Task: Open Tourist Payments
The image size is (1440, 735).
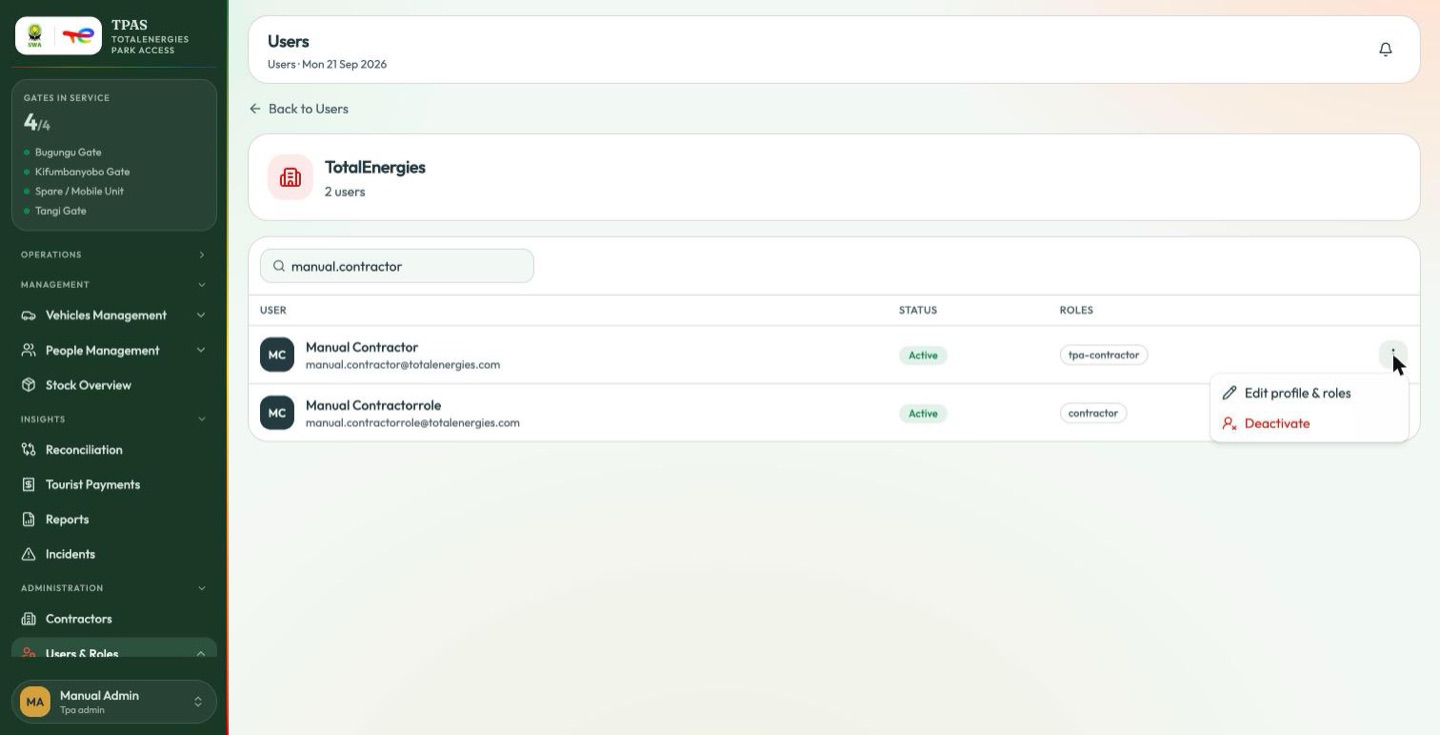Action: click(114, 485)
